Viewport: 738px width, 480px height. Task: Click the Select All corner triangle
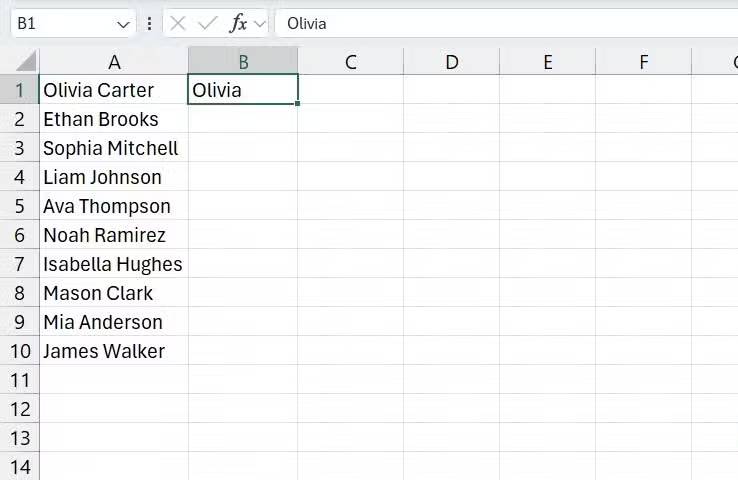[x=25, y=61]
